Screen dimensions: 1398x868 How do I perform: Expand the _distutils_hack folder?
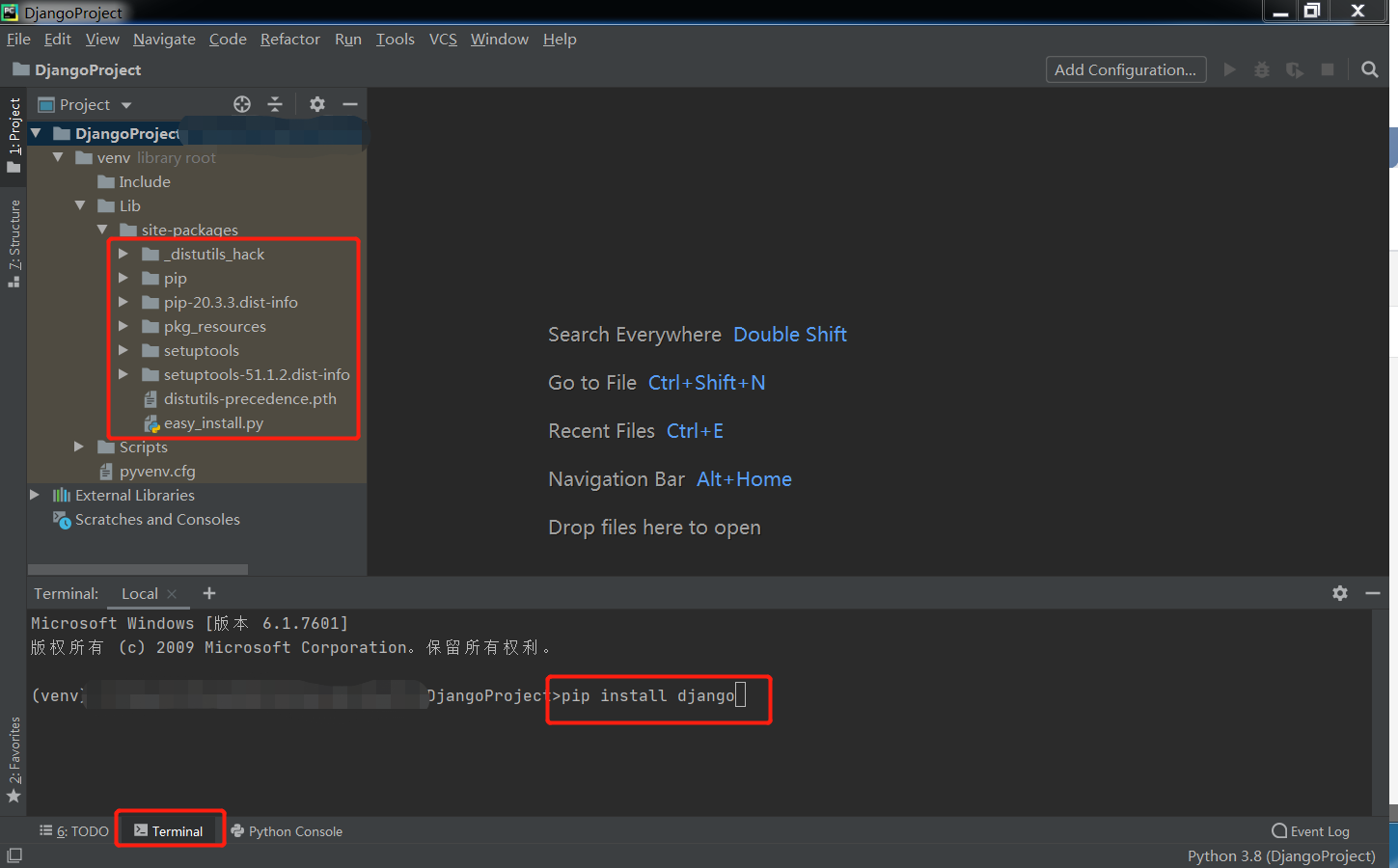click(123, 254)
